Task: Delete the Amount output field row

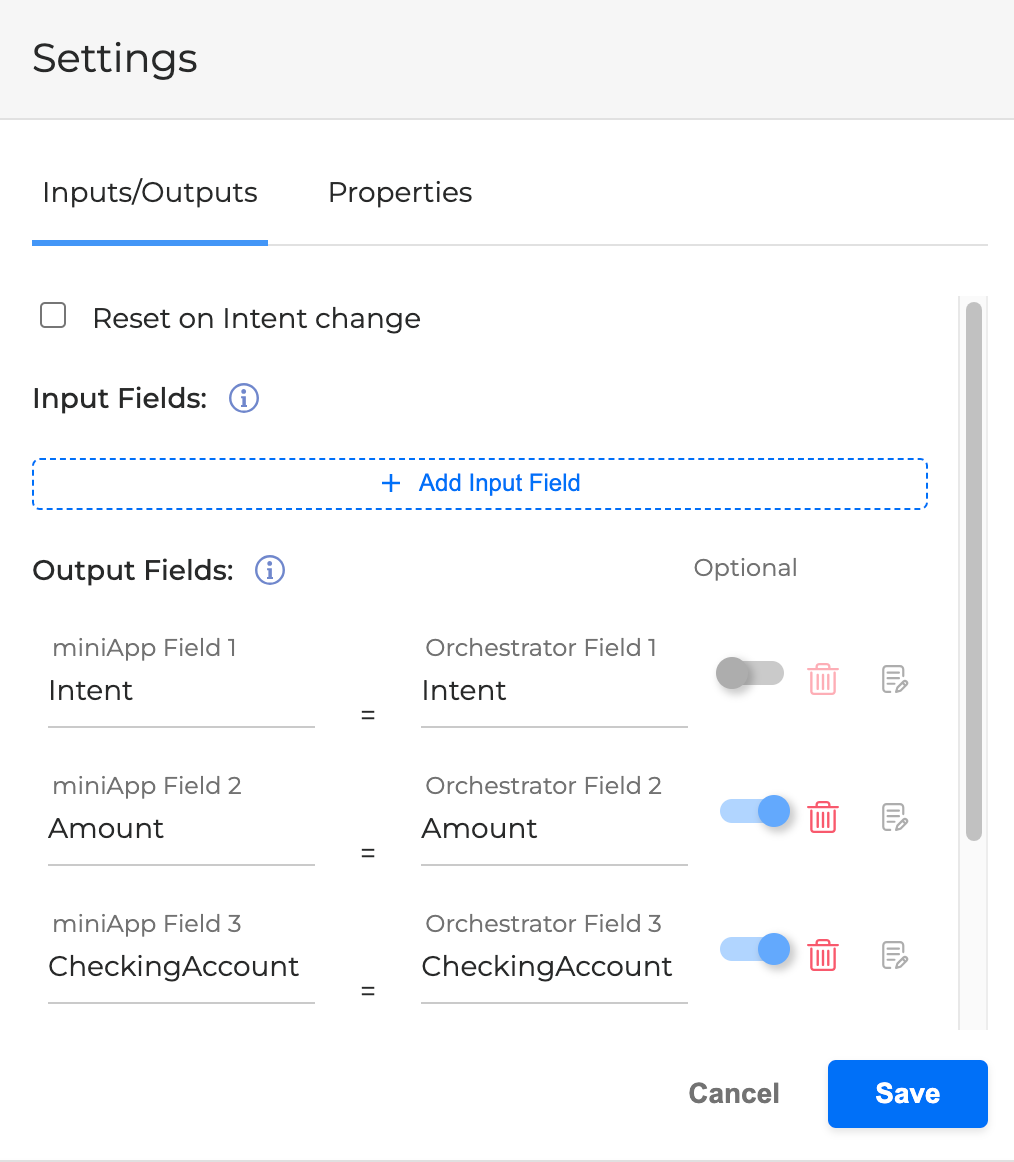Action: 822,817
